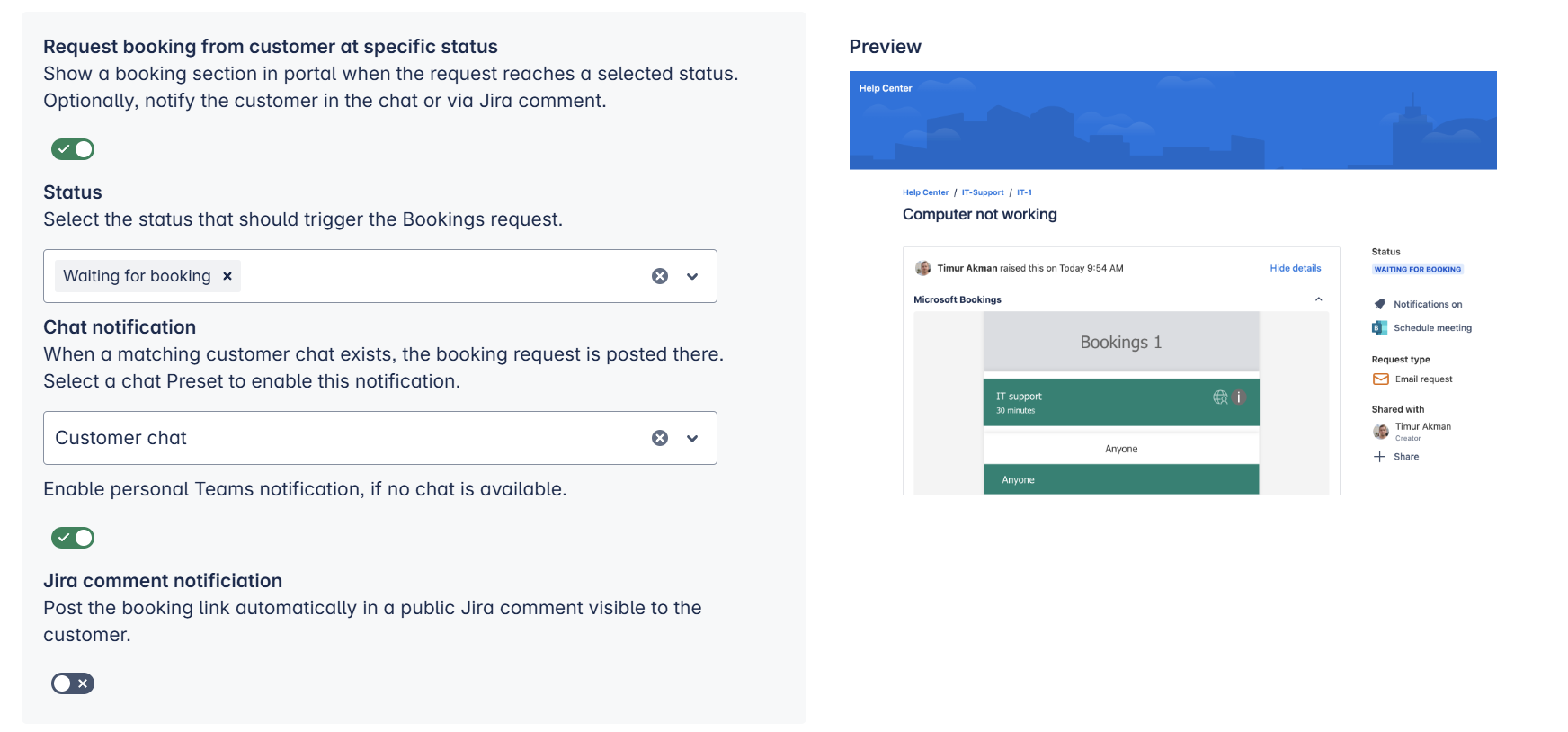Click the Notifications on bell icon
The width and height of the screenshot is (1568, 732).
point(1380,304)
